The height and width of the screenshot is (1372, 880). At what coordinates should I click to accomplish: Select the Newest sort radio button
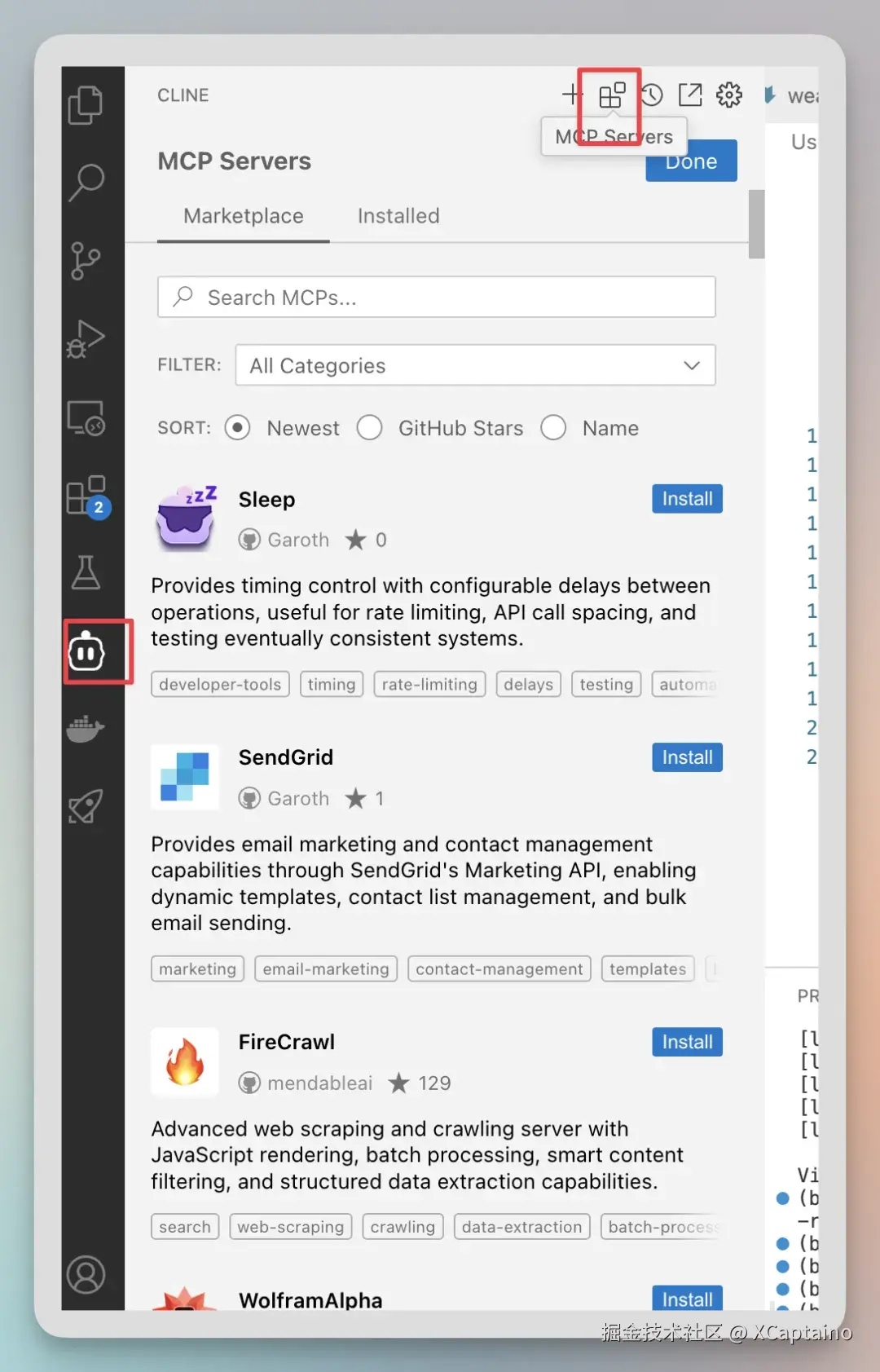(237, 428)
